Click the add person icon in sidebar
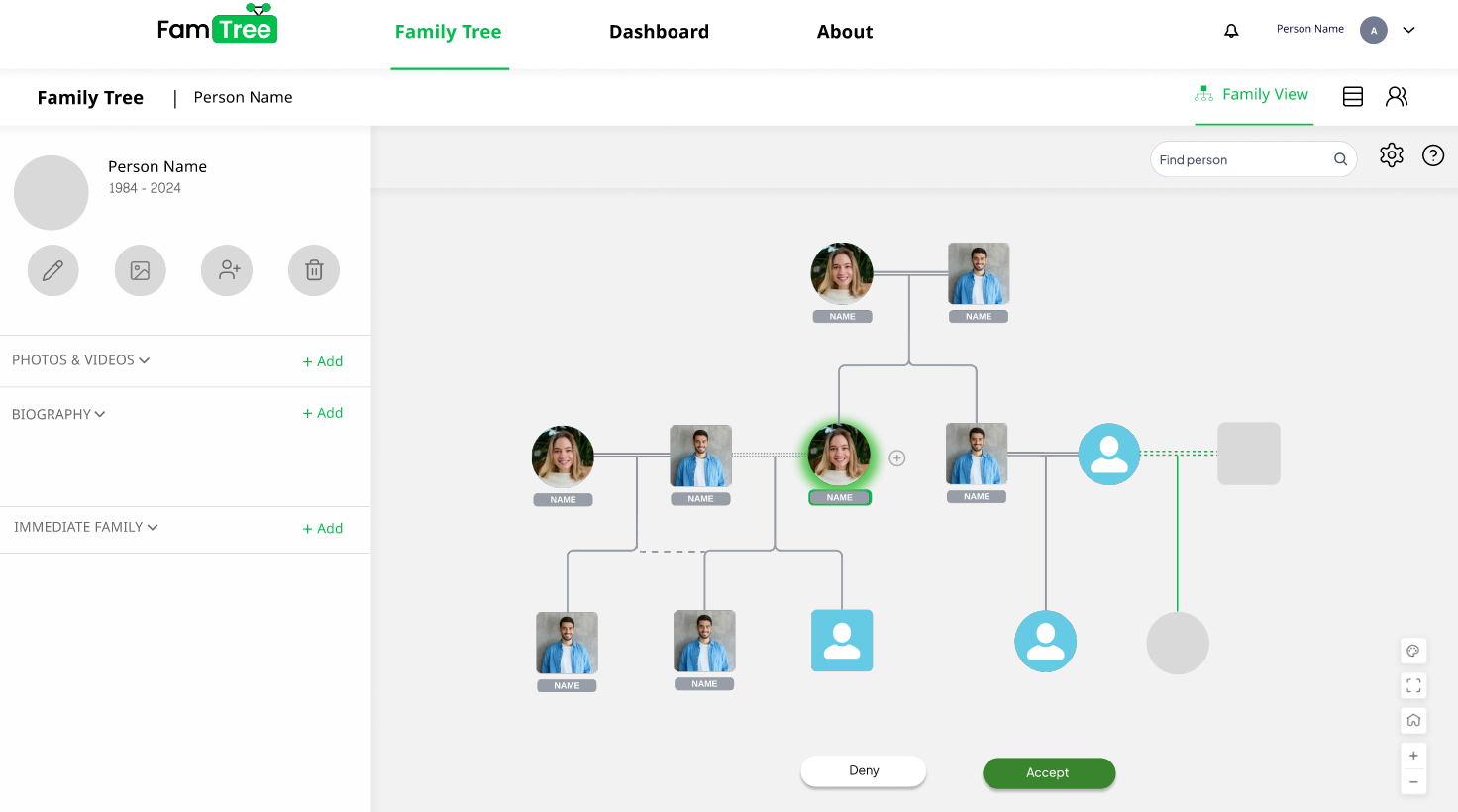 [228, 270]
